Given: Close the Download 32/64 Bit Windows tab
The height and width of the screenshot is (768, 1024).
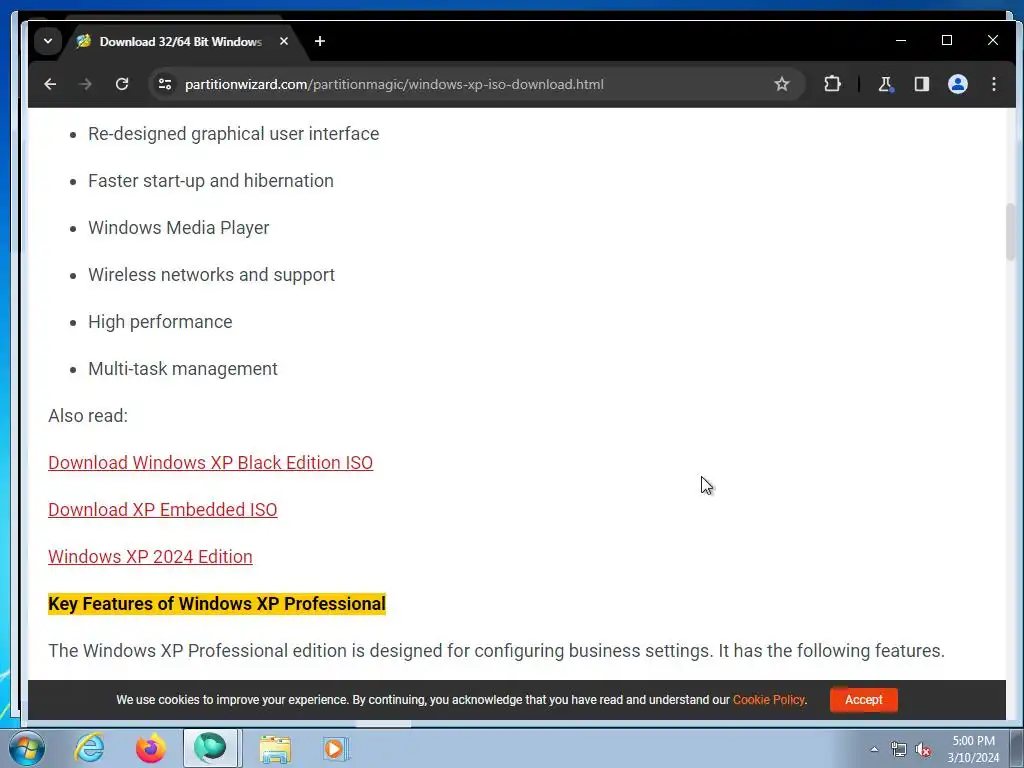Looking at the screenshot, I should [x=283, y=41].
